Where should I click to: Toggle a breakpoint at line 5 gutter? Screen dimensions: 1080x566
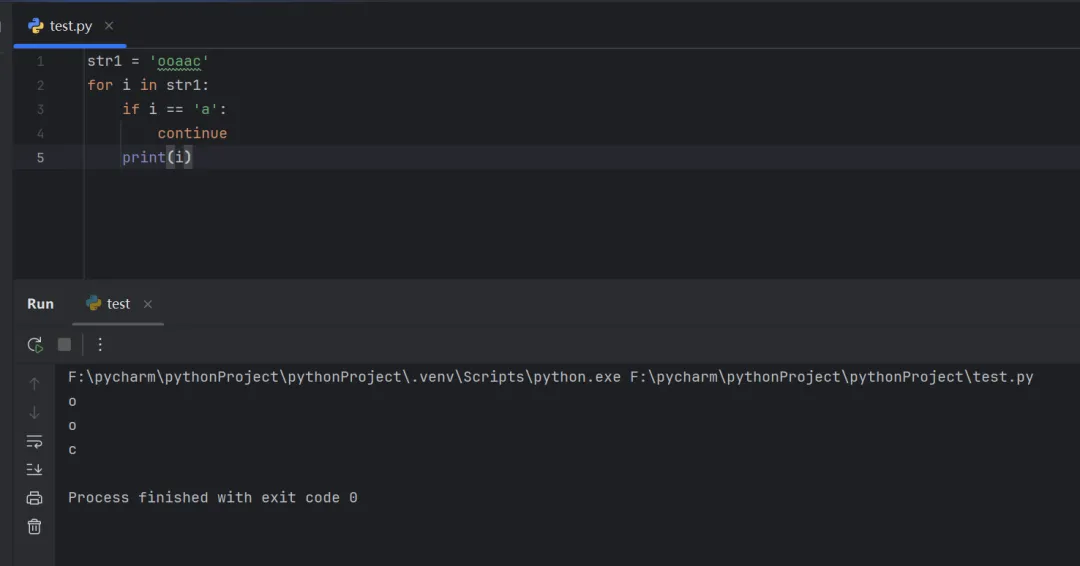40,157
